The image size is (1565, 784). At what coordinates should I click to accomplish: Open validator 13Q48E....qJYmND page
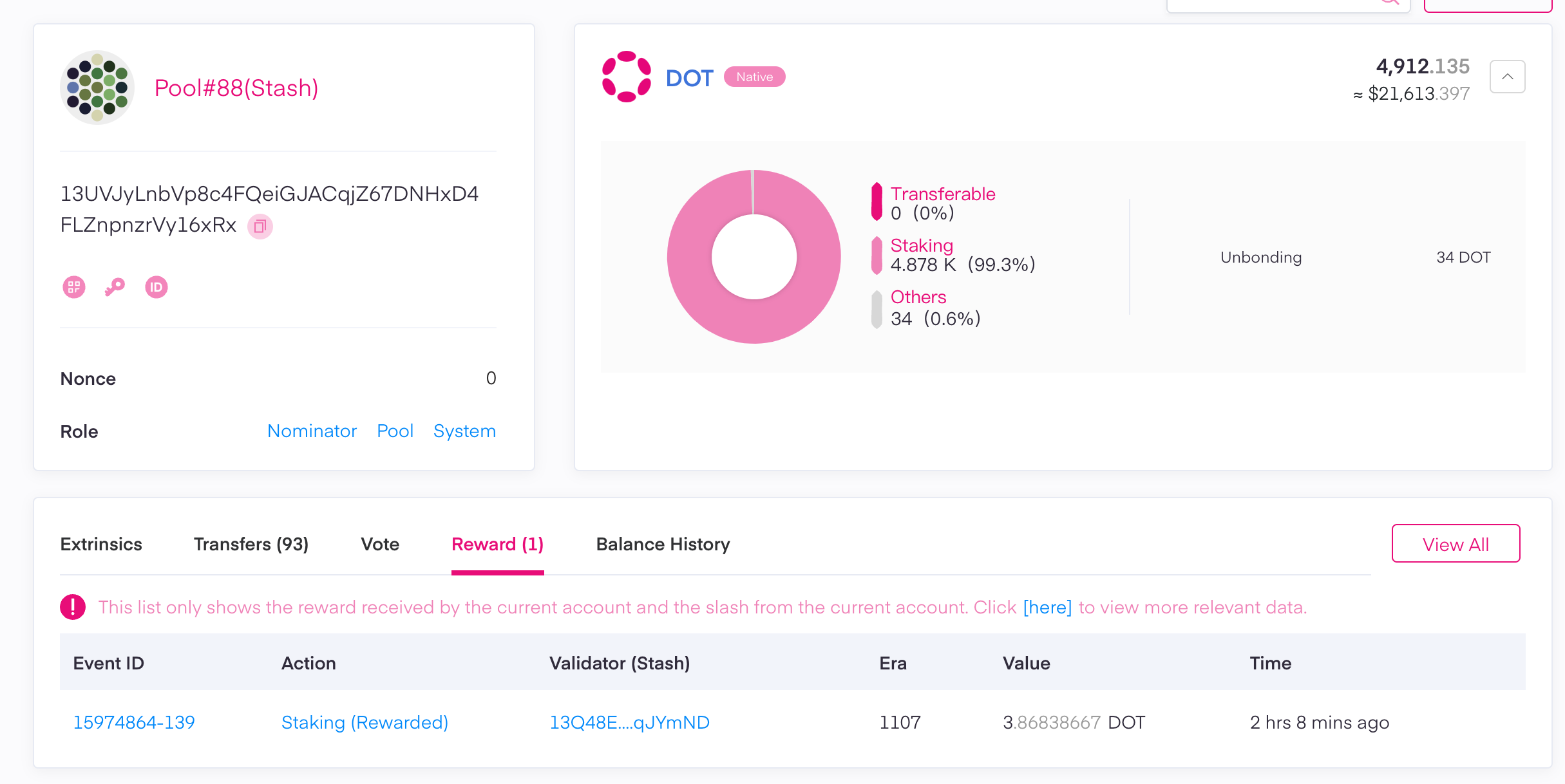[x=629, y=722]
